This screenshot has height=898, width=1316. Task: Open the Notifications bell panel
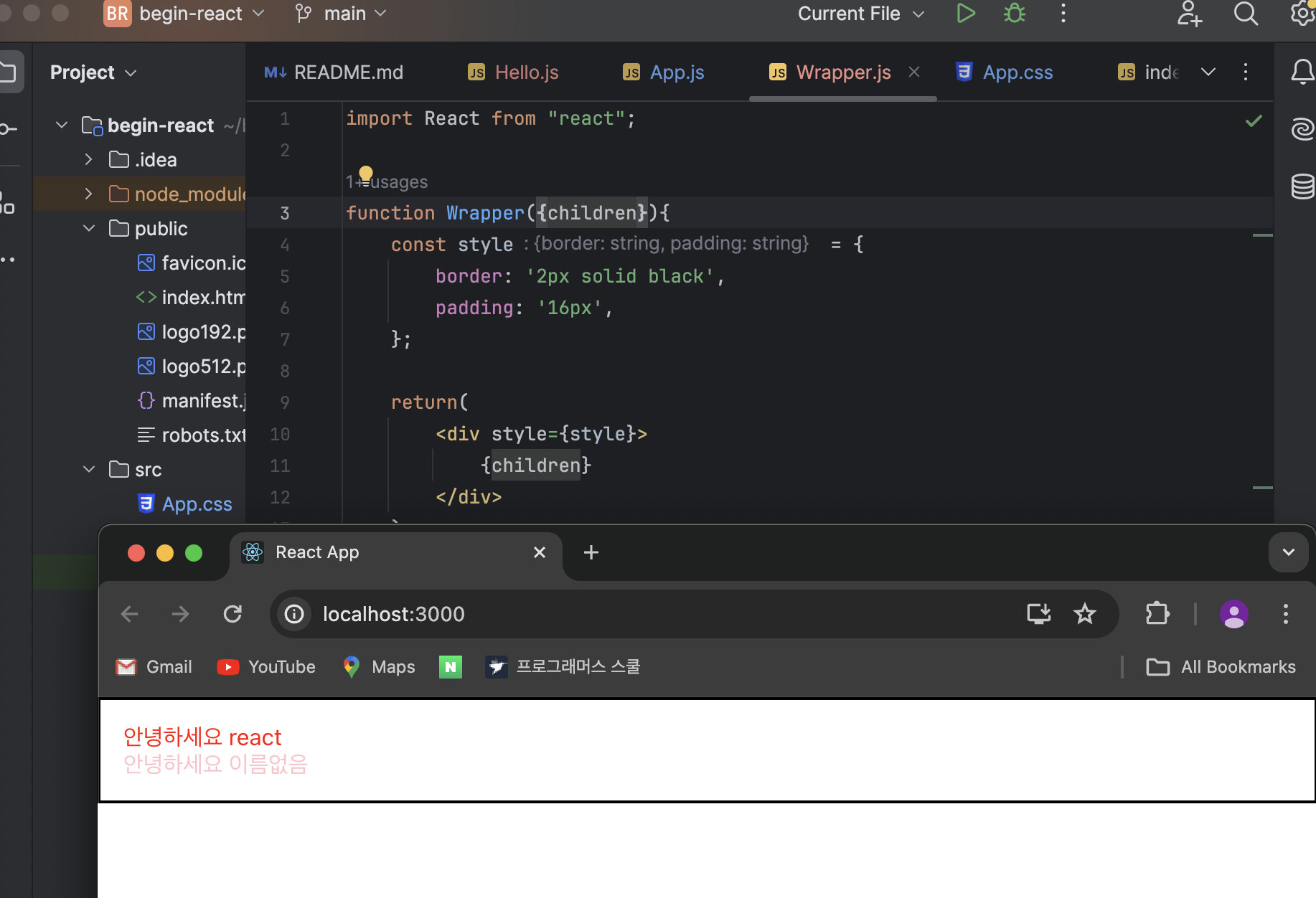tap(1302, 72)
